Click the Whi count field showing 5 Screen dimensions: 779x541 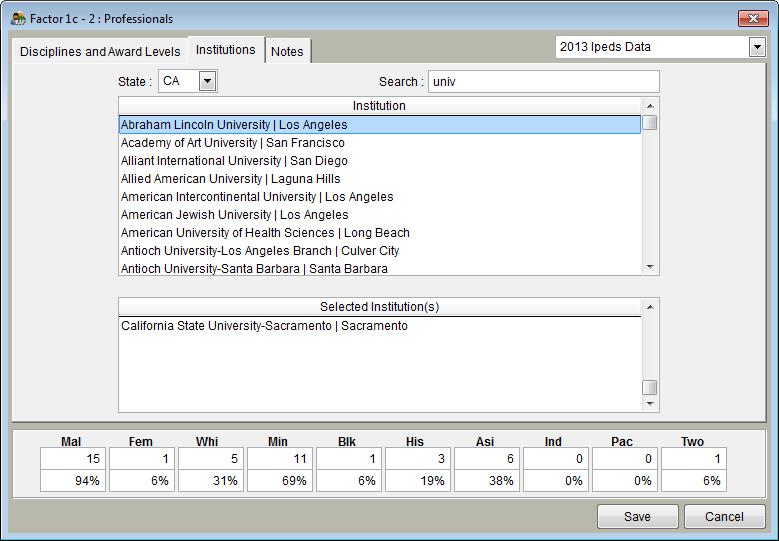coord(211,459)
